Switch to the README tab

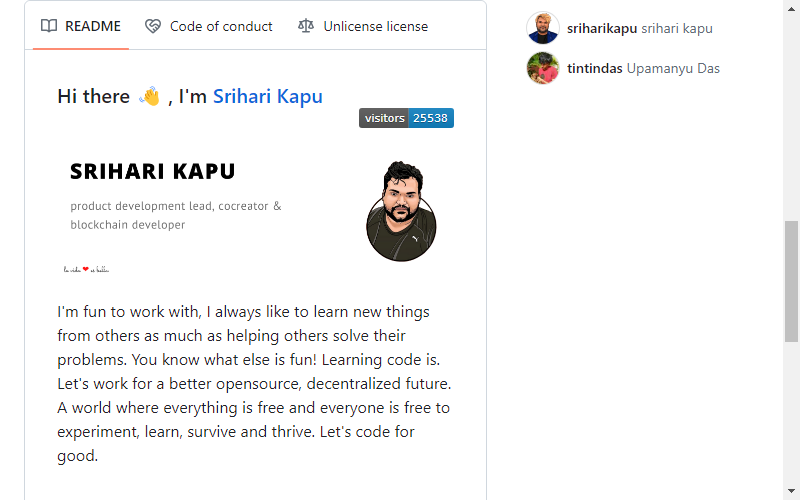(81, 26)
